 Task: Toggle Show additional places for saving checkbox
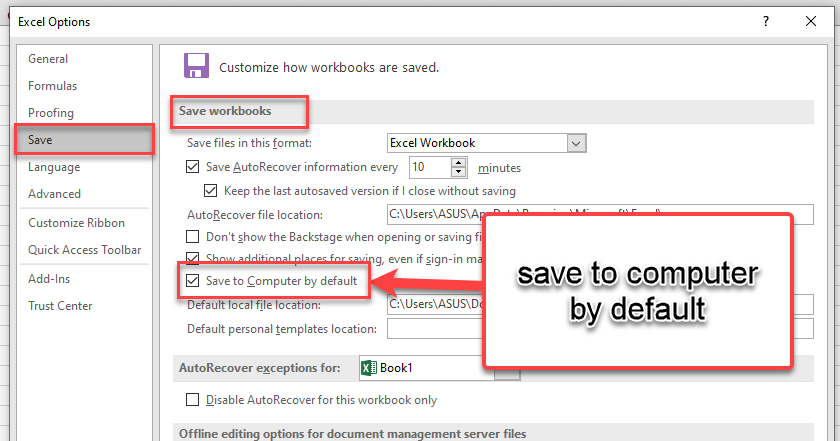click(192, 257)
